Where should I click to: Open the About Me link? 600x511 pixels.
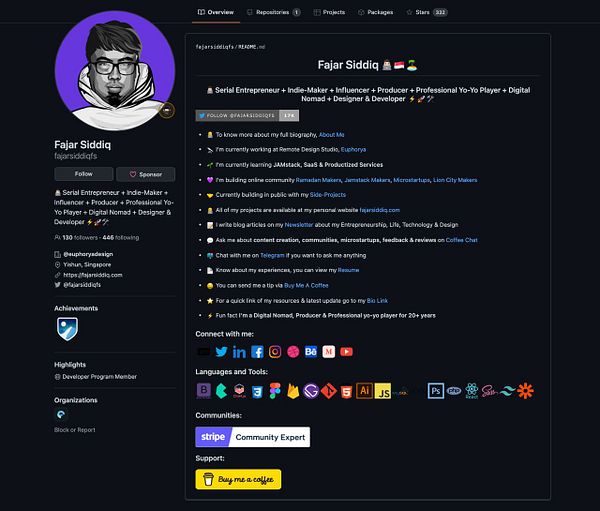tap(331, 135)
